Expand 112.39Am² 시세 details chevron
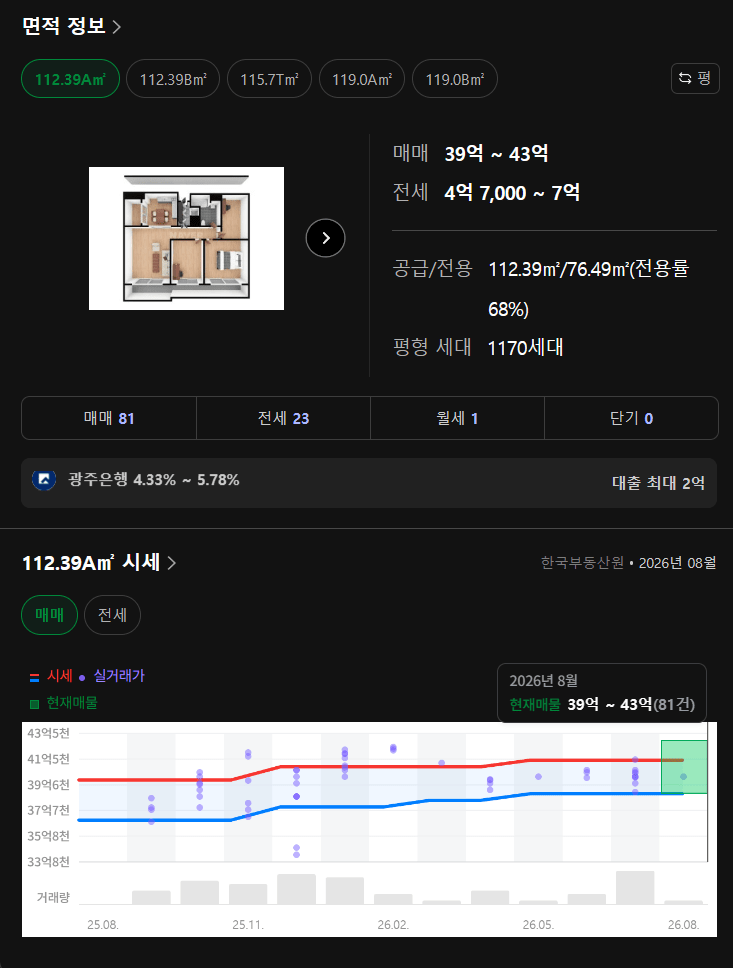 172,563
